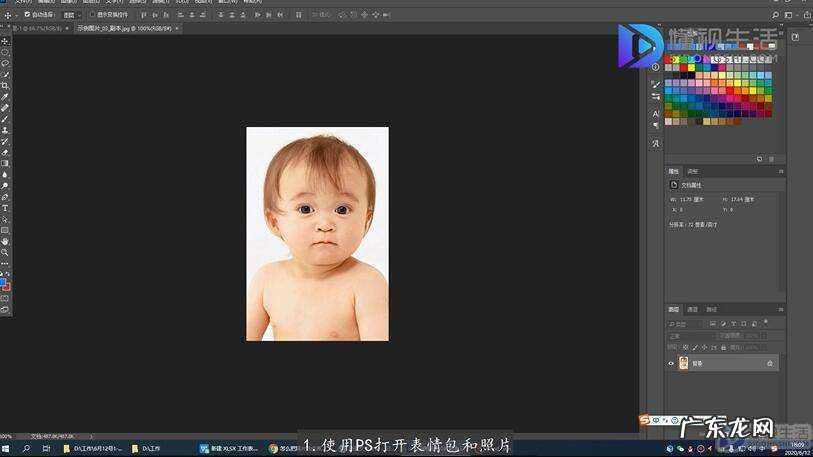Select the Hand tool
The image size is (813, 457).
pos(5,241)
